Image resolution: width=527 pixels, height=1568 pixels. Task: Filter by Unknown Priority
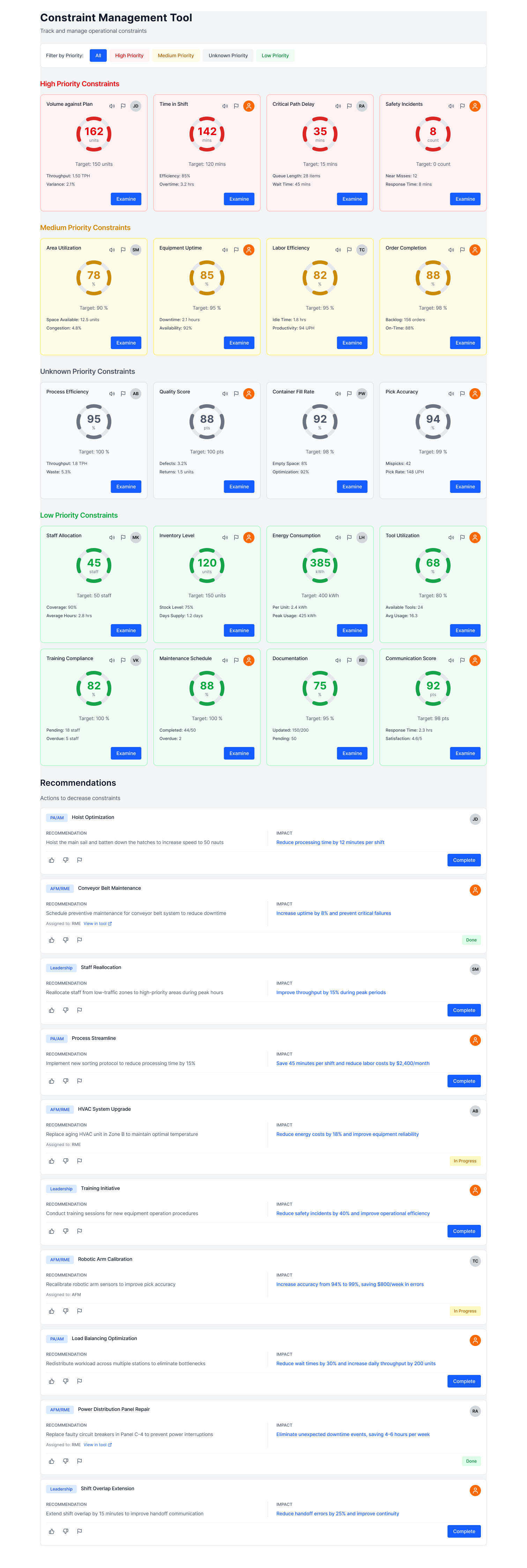point(228,56)
